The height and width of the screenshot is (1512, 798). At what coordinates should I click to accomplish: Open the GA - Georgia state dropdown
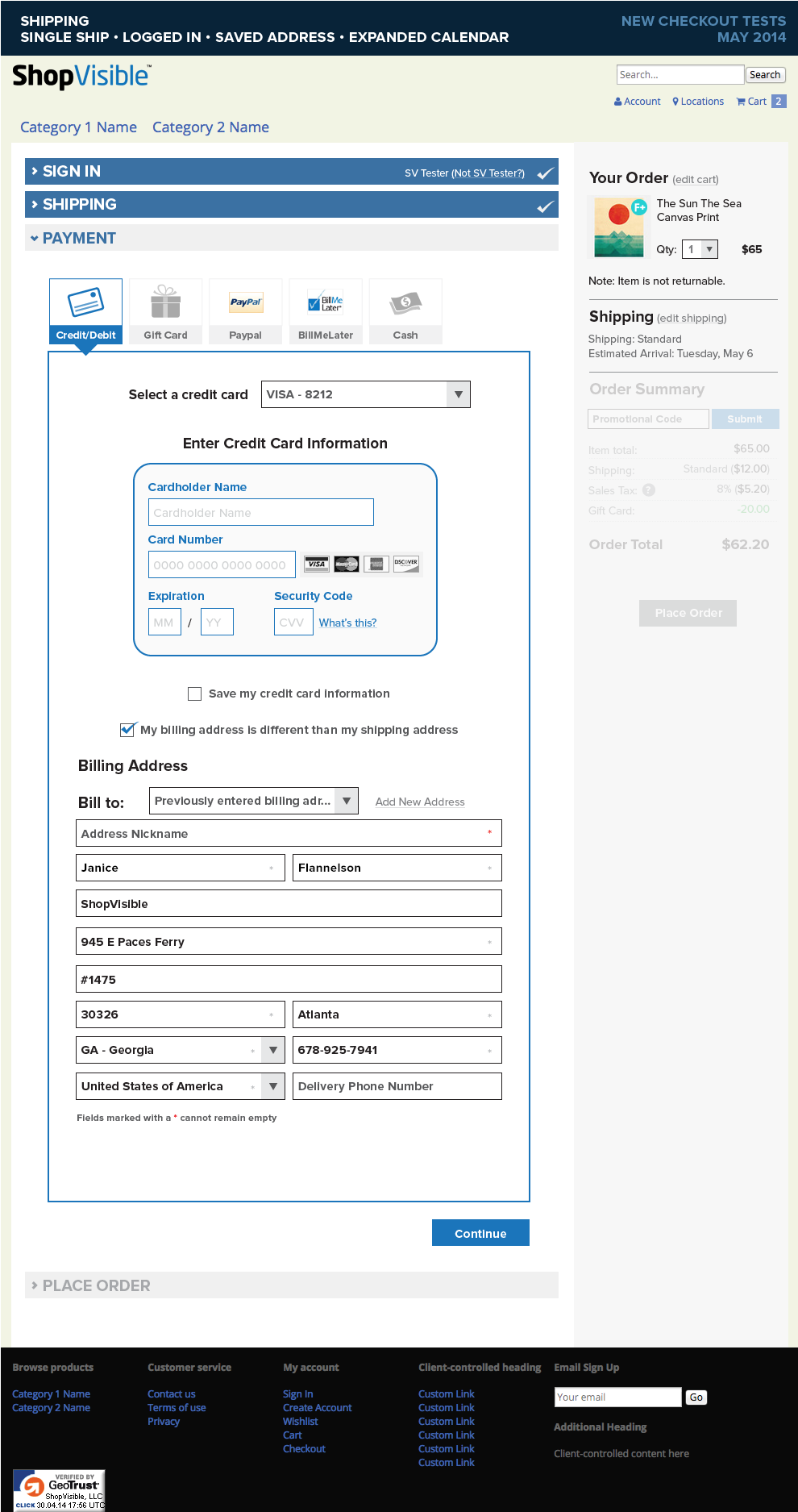pos(181,1050)
